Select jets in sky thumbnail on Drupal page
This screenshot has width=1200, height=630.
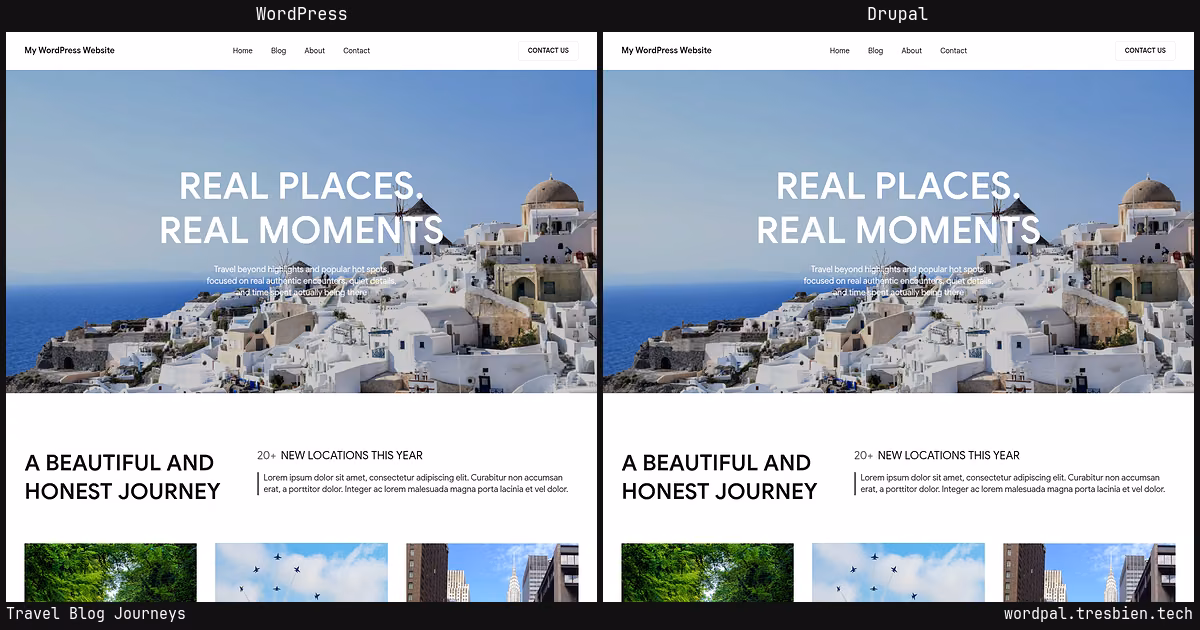coord(898,572)
